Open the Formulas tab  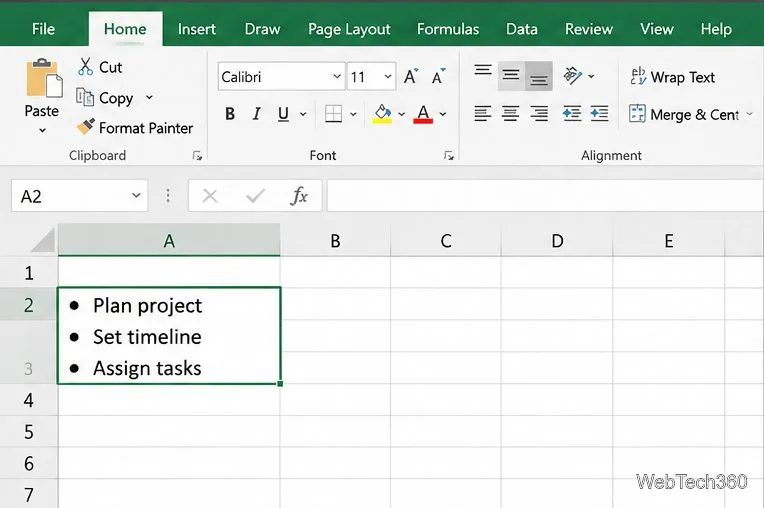448,29
